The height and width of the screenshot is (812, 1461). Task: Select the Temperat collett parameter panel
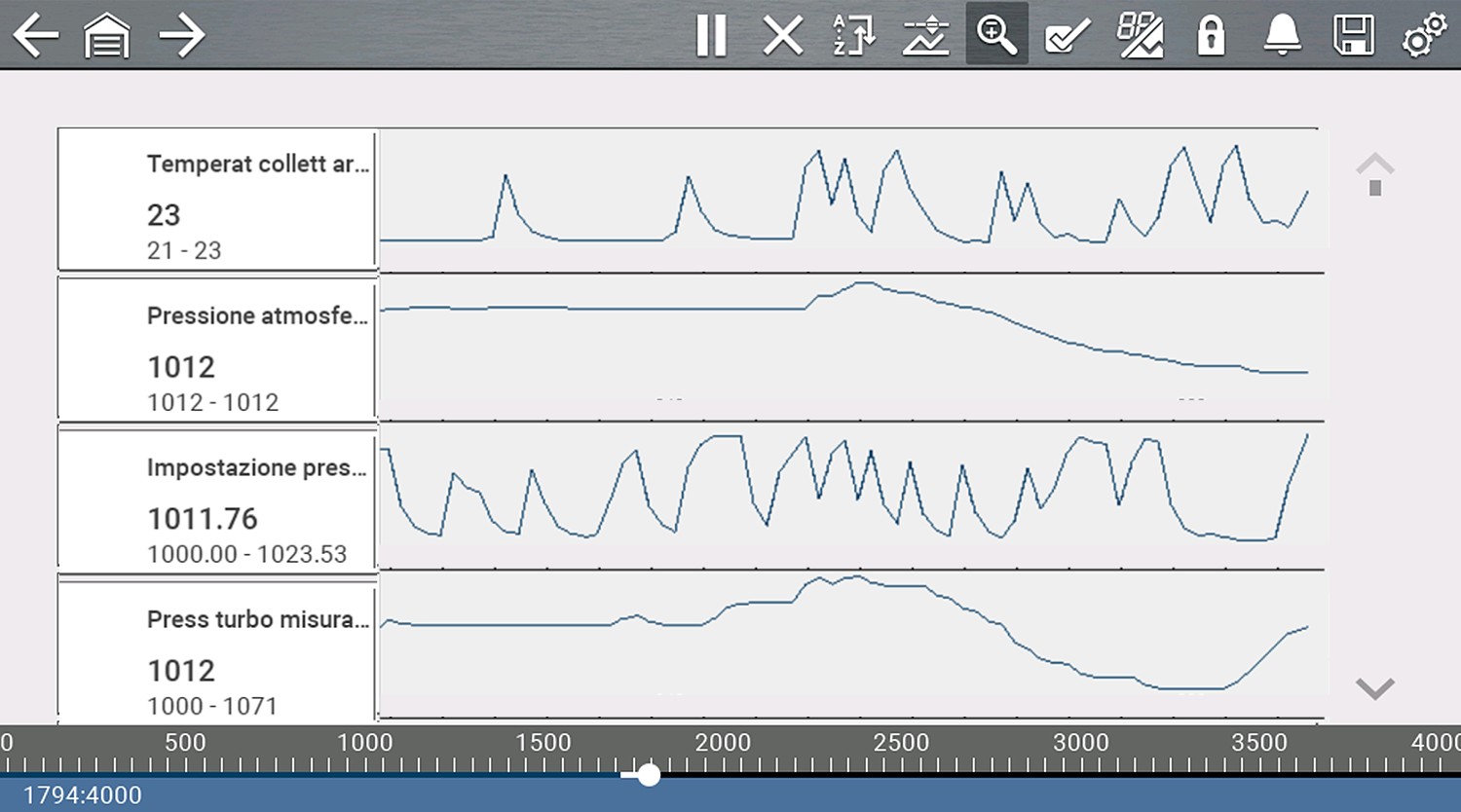tap(217, 200)
